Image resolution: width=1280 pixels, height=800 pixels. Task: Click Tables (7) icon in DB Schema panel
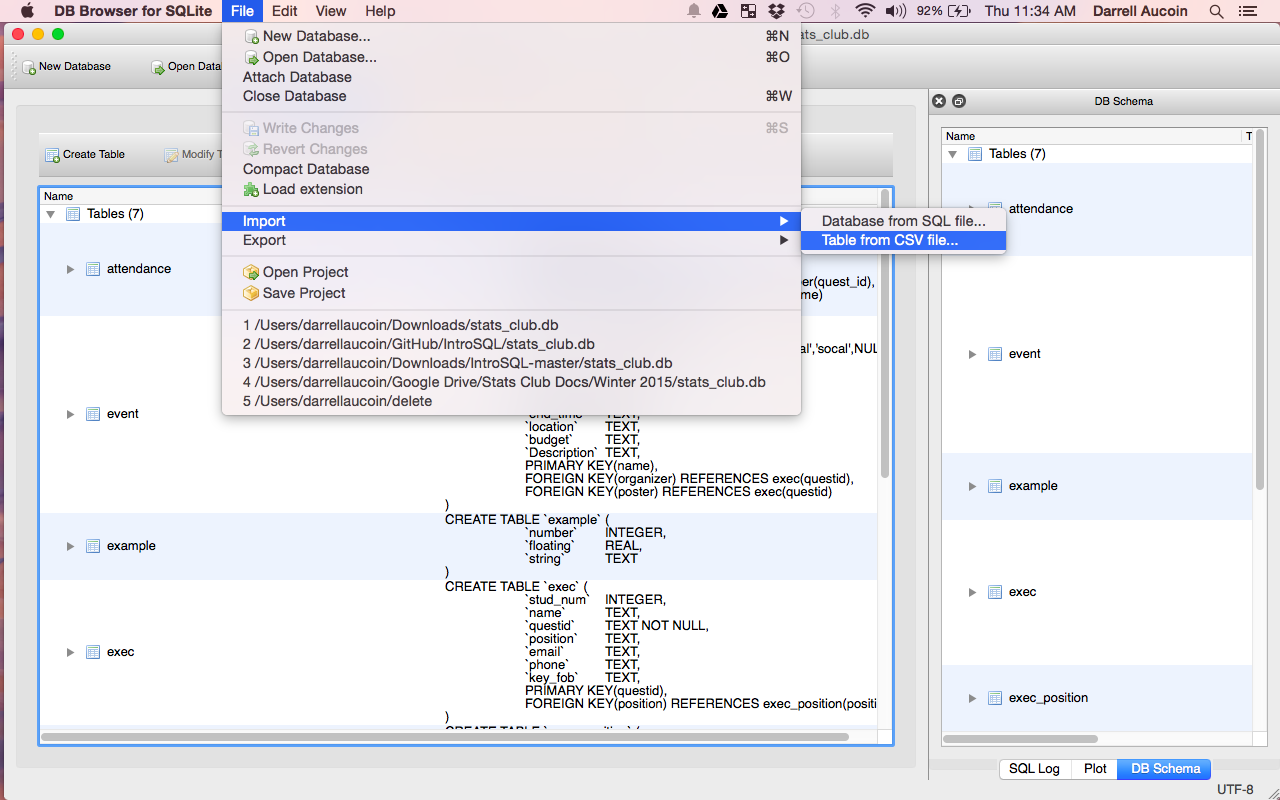point(975,154)
